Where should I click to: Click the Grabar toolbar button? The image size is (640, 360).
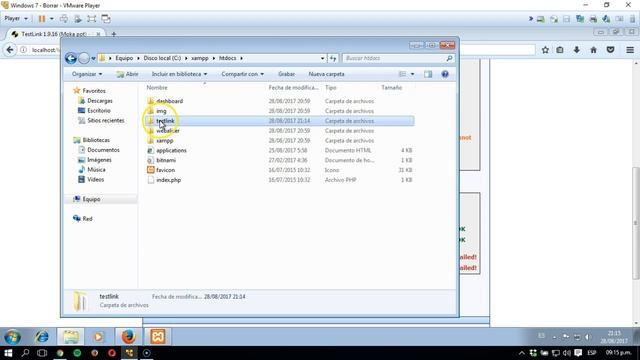286,74
